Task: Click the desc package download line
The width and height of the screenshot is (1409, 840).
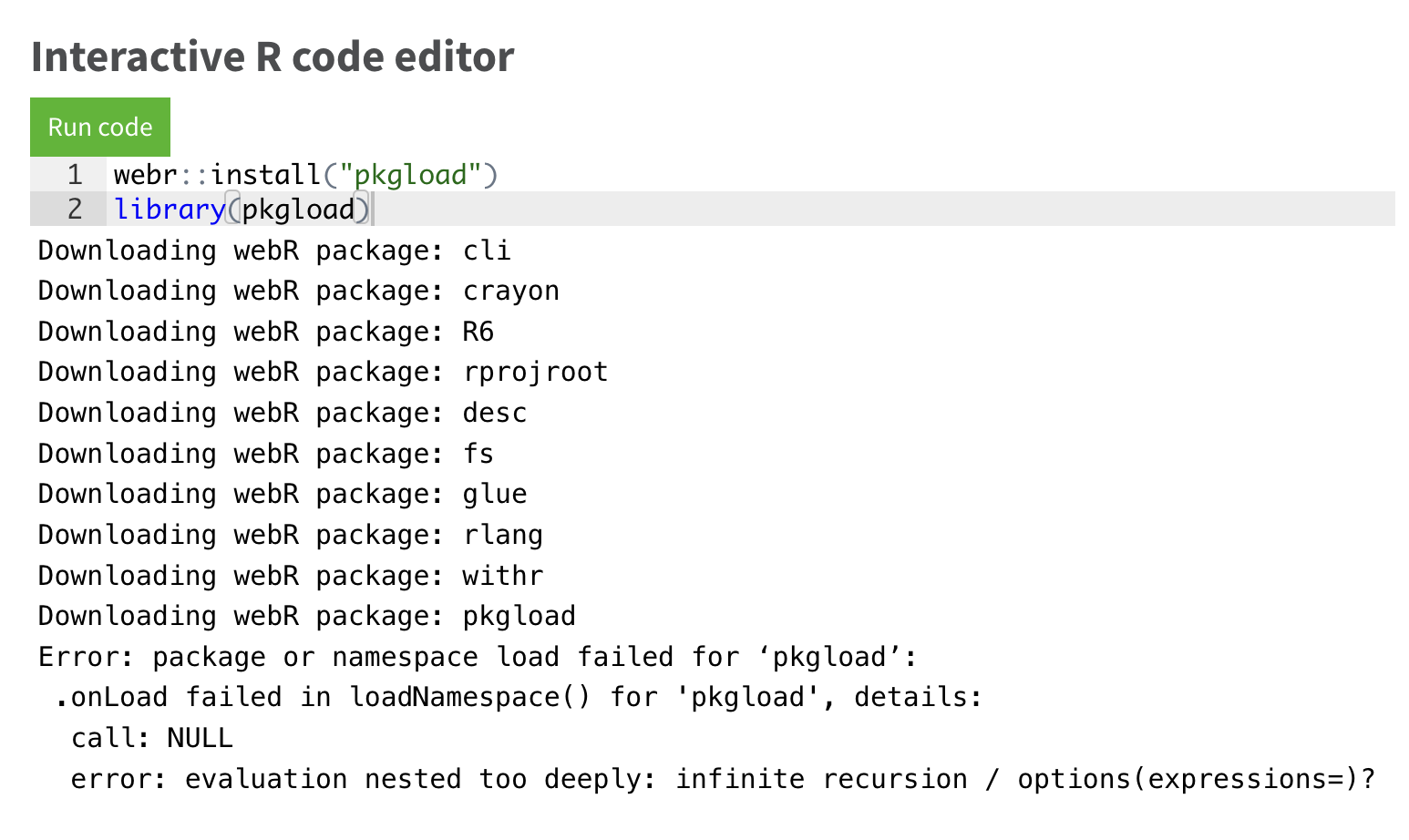Action: (x=281, y=412)
